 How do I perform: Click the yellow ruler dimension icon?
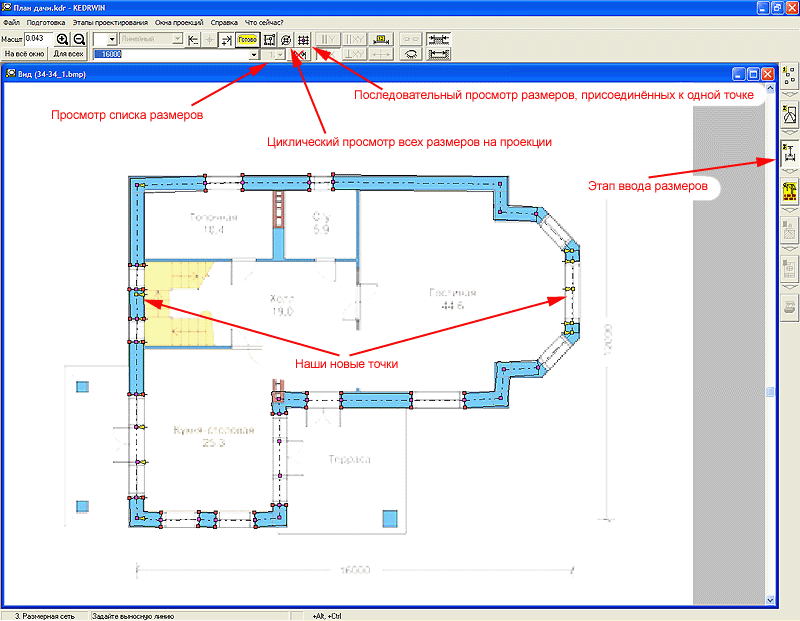[380, 39]
